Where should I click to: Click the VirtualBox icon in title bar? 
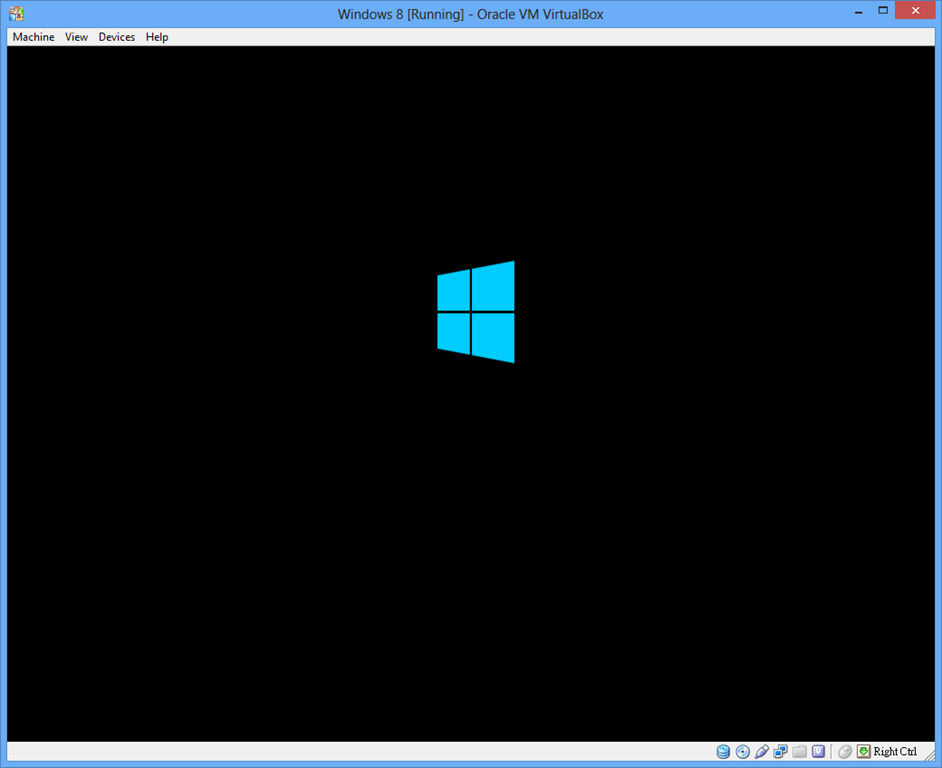click(16, 13)
